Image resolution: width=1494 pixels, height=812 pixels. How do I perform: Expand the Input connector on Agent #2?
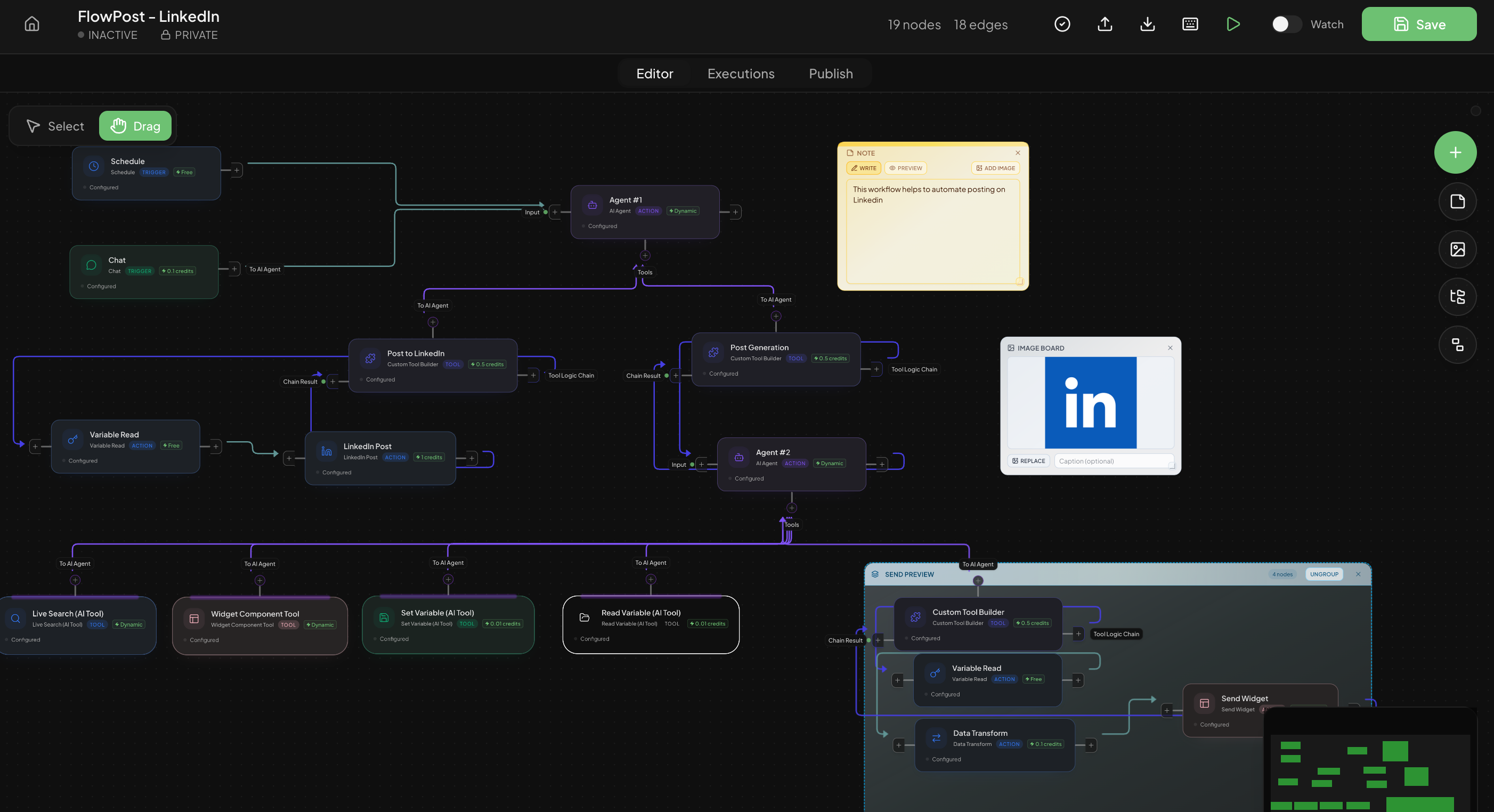click(701, 464)
